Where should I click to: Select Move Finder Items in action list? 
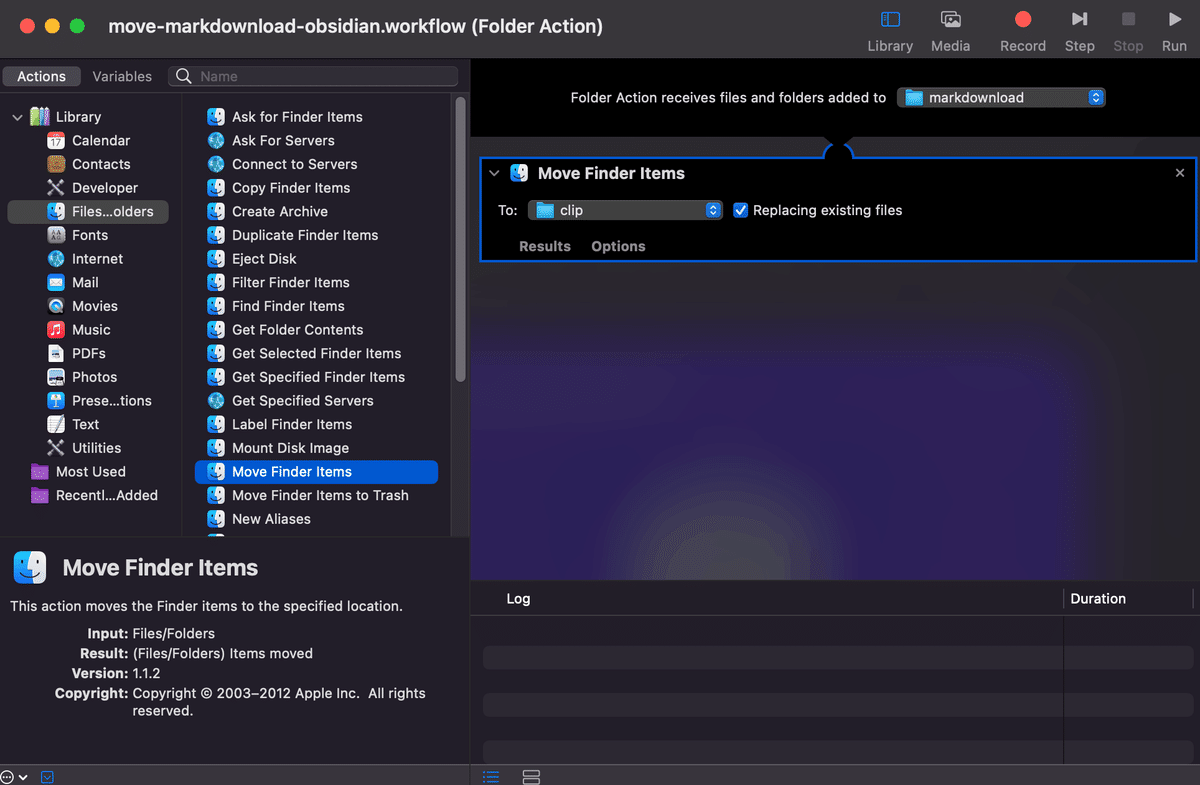[x=316, y=472]
